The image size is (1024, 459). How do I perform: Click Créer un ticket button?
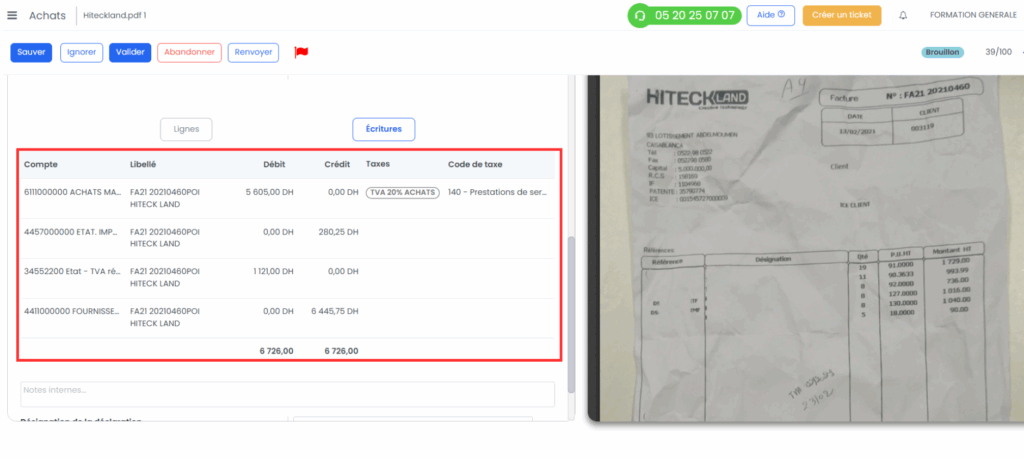(842, 16)
